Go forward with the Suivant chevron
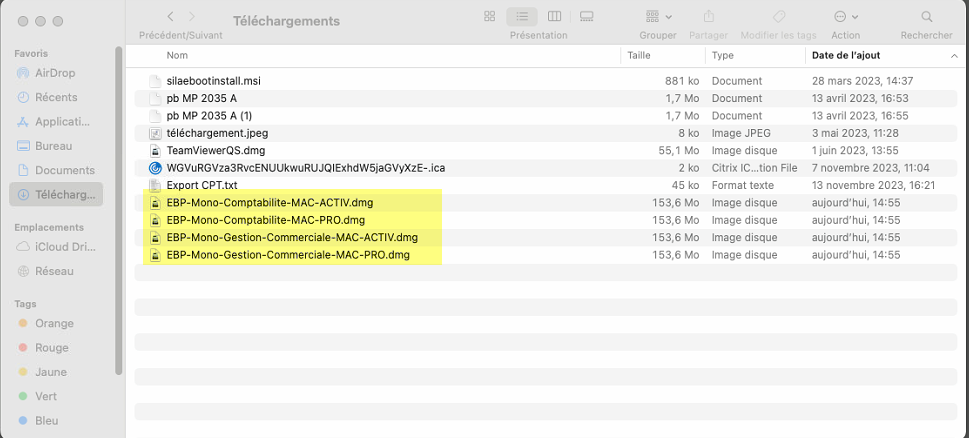The height and width of the screenshot is (438, 969). coord(192,17)
